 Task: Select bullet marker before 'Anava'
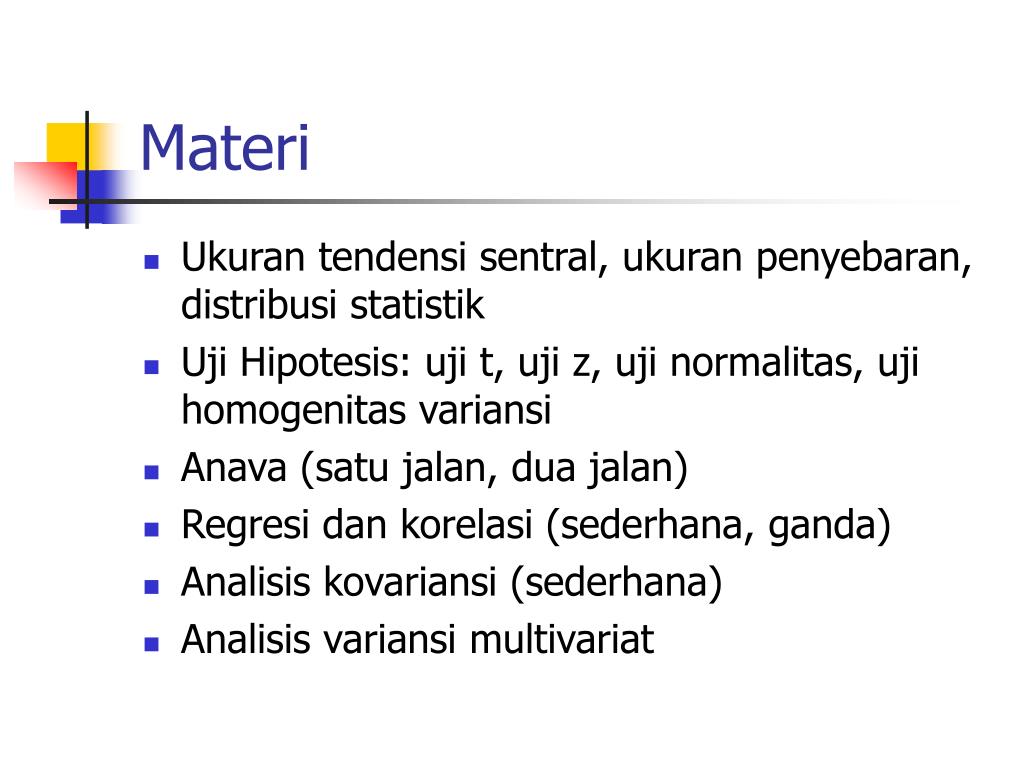[152, 472]
